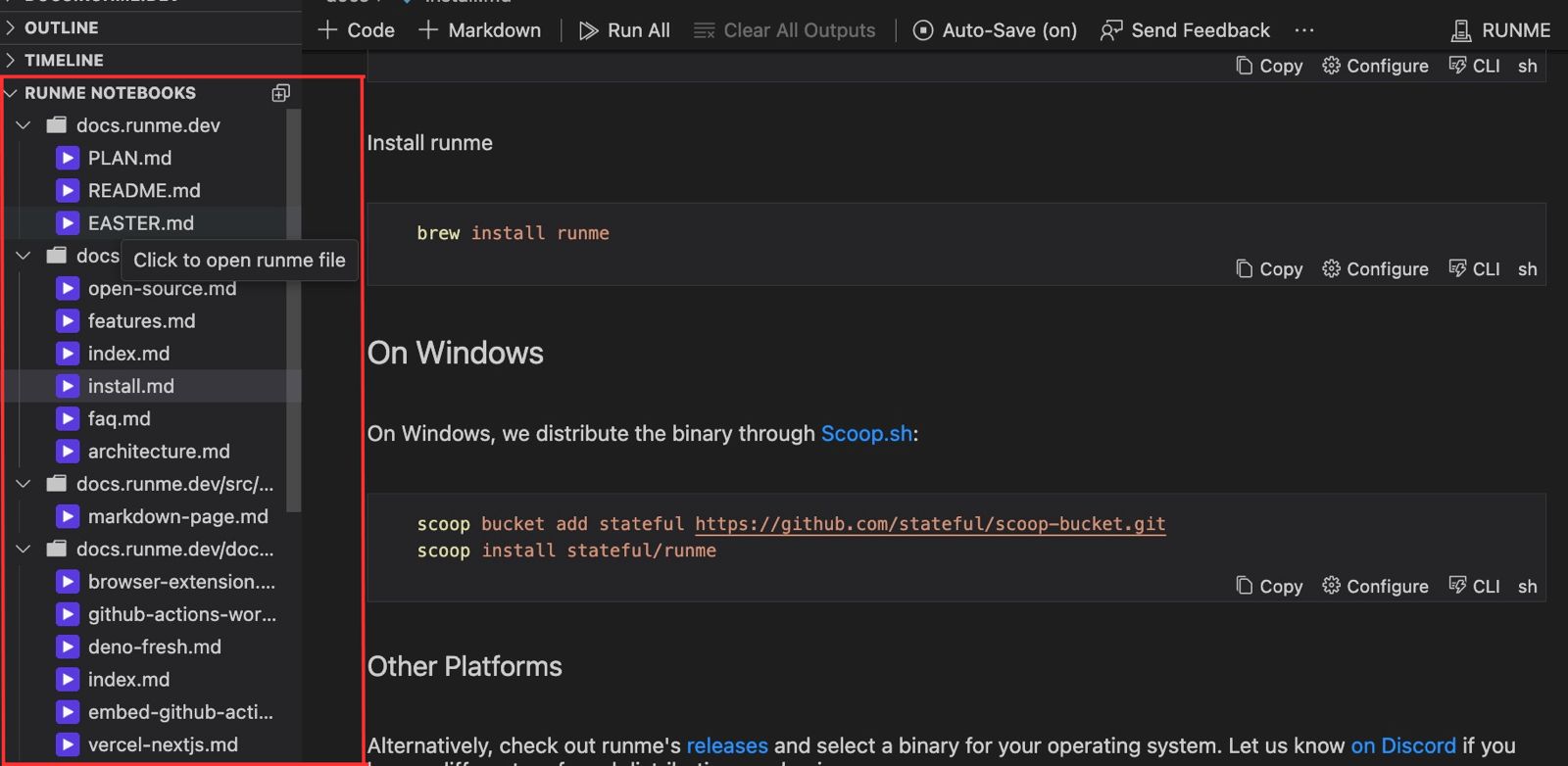This screenshot has height=766, width=1568.
Task: Add a new Code cell
Action: click(356, 30)
